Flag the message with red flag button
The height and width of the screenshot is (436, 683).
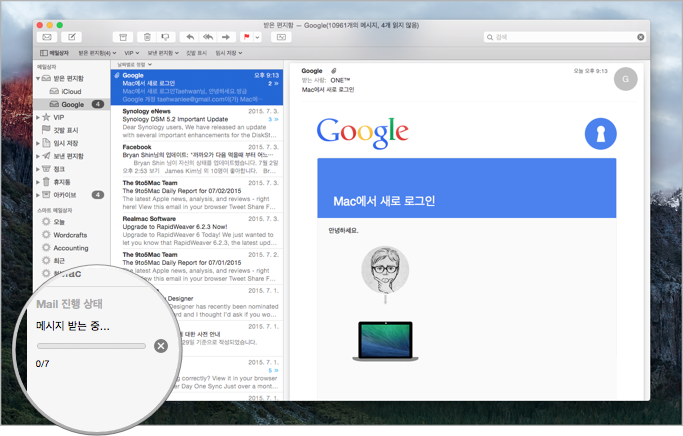[x=247, y=37]
